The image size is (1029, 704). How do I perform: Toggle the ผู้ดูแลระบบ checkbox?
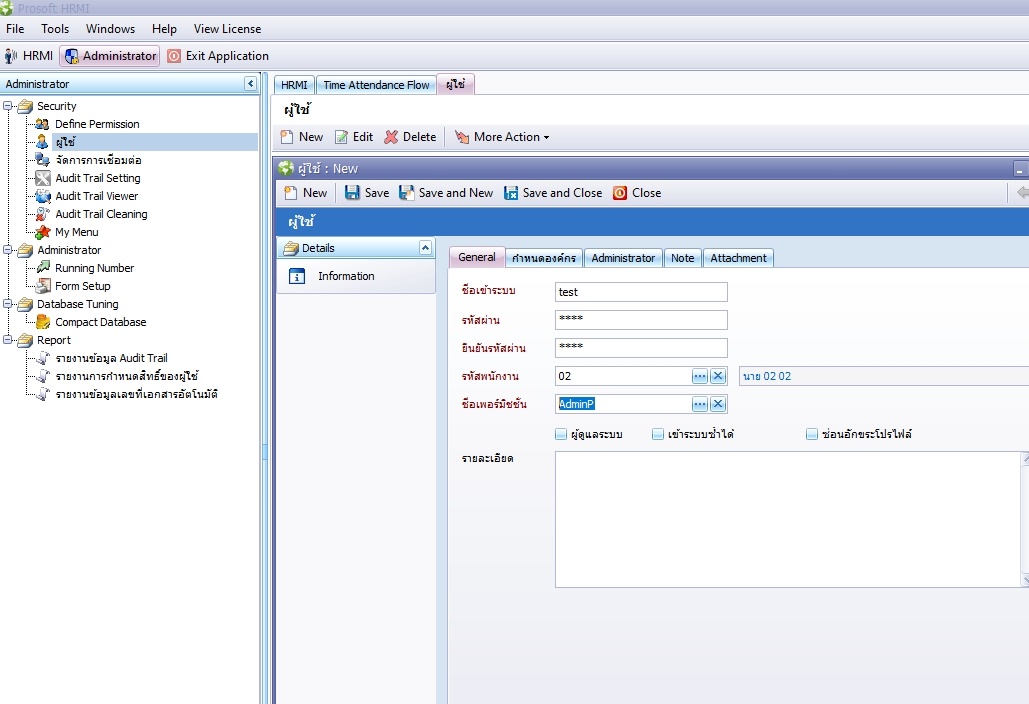point(561,434)
